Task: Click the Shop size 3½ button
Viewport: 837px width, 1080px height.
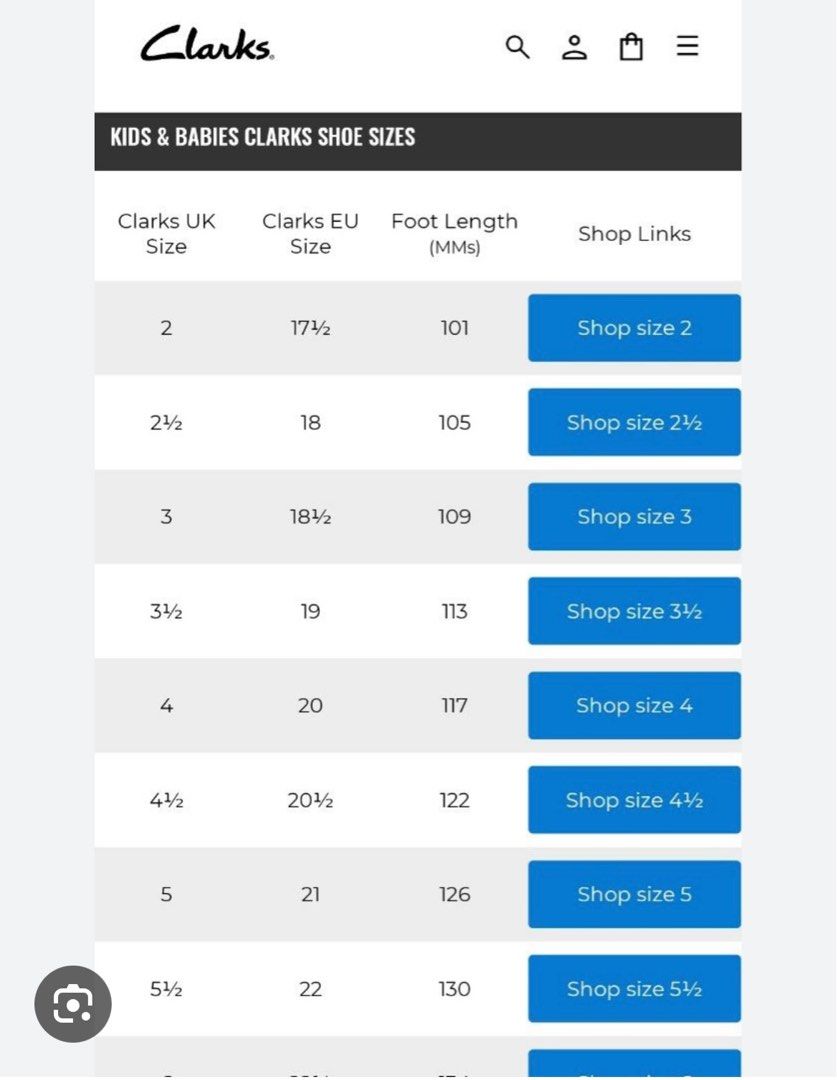Action: click(634, 611)
